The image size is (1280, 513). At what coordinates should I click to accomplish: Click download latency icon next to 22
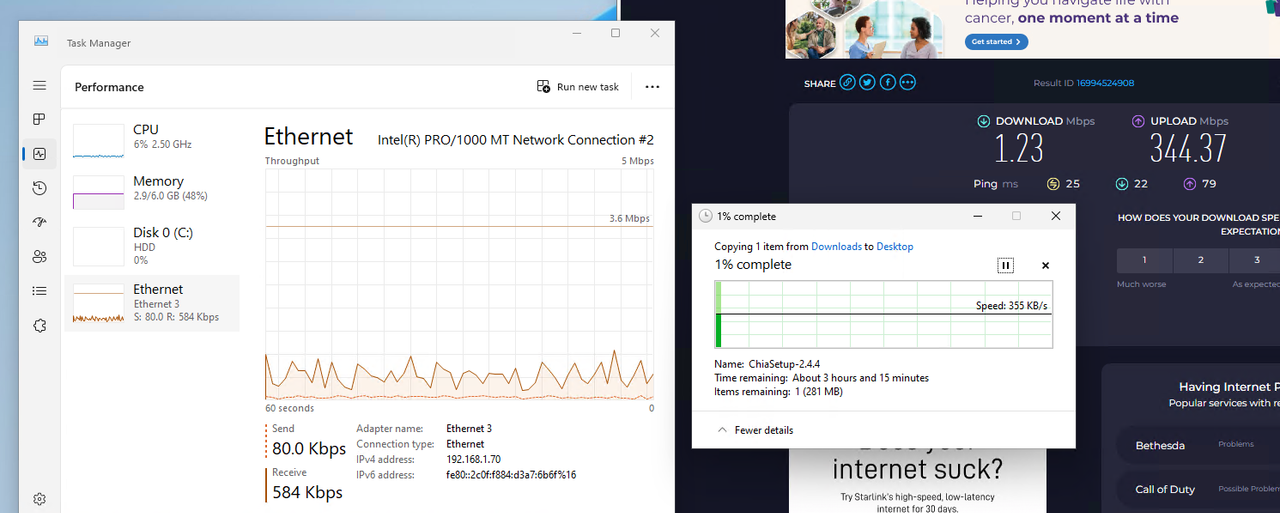(1122, 184)
